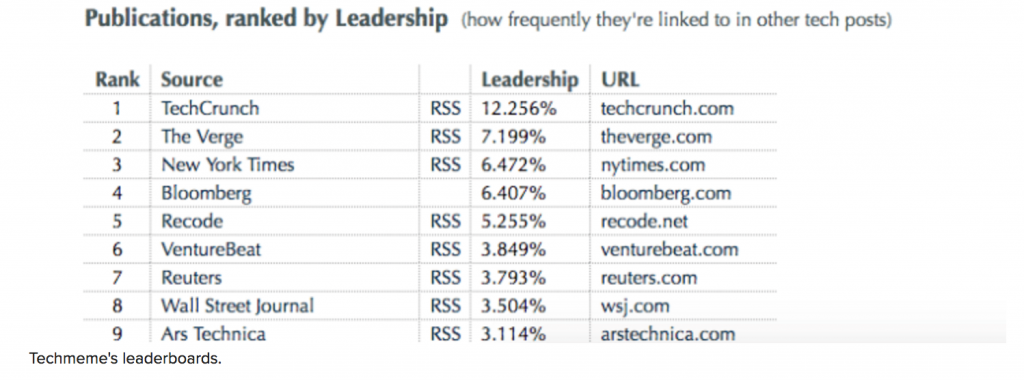
Task: Open RSS feed for Reuters
Action: click(446, 278)
